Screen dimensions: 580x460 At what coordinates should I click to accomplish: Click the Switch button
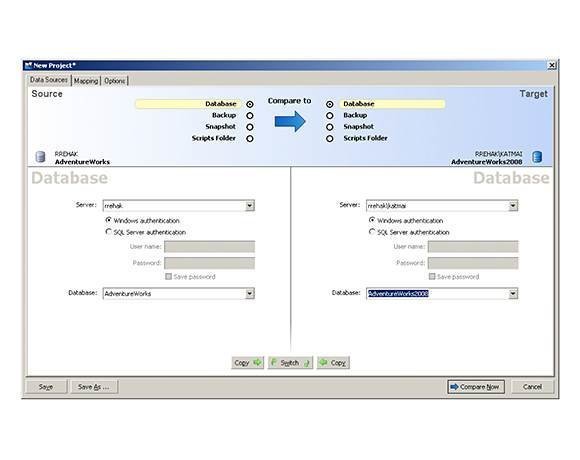click(x=290, y=363)
